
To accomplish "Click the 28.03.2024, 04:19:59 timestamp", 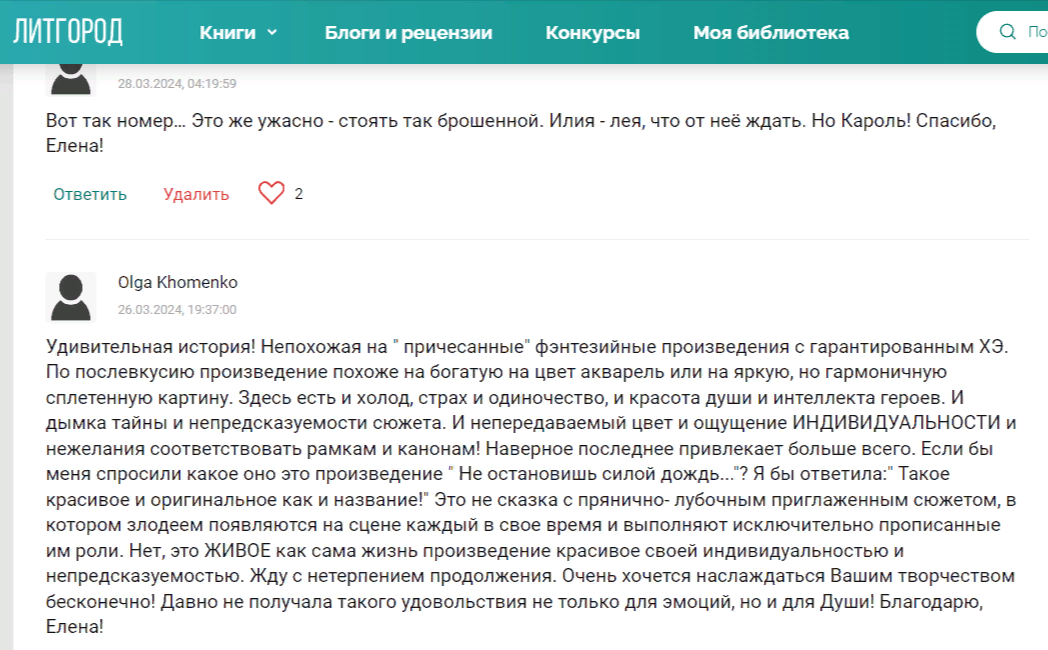I will (177, 84).
